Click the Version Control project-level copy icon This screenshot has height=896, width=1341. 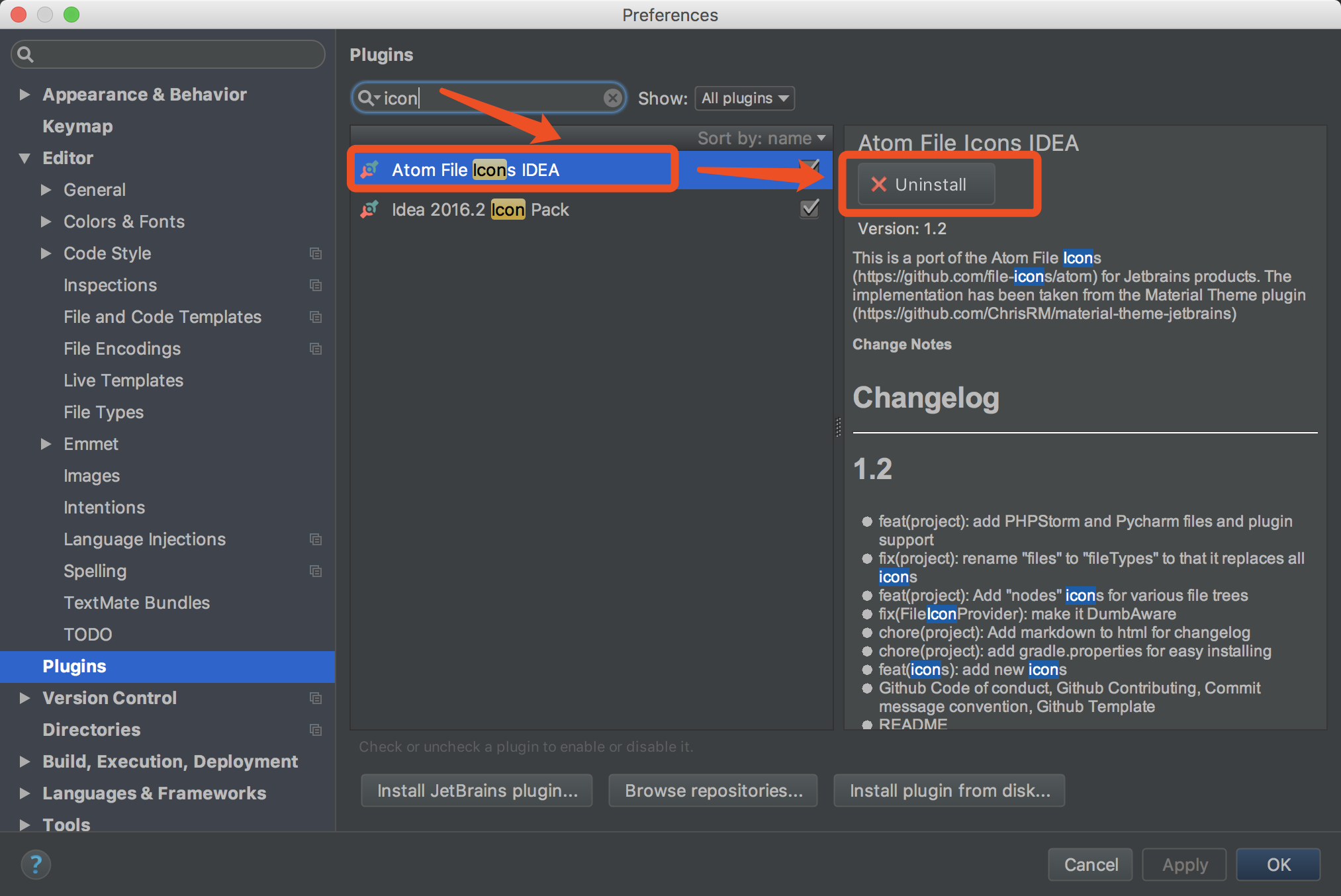click(316, 698)
